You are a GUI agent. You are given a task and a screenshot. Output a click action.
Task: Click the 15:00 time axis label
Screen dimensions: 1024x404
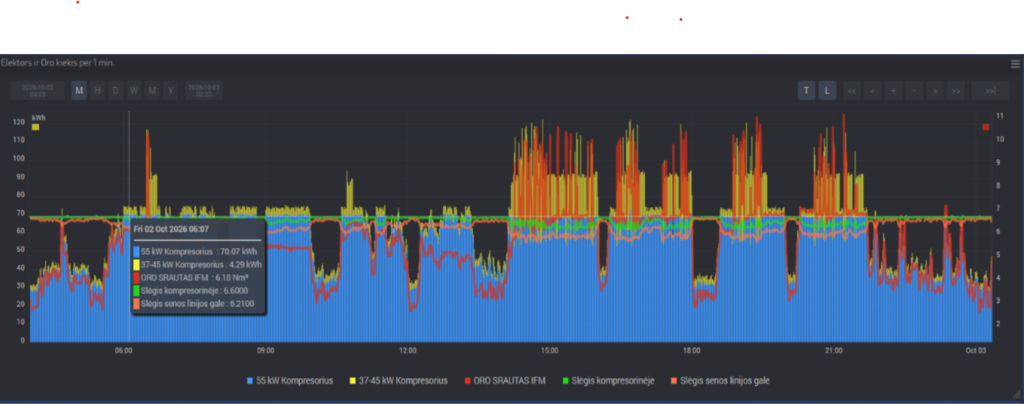(550, 350)
